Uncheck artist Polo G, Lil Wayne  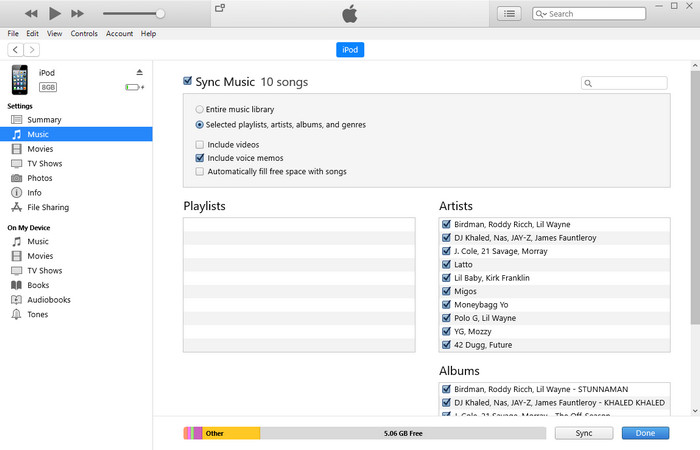[446, 318]
